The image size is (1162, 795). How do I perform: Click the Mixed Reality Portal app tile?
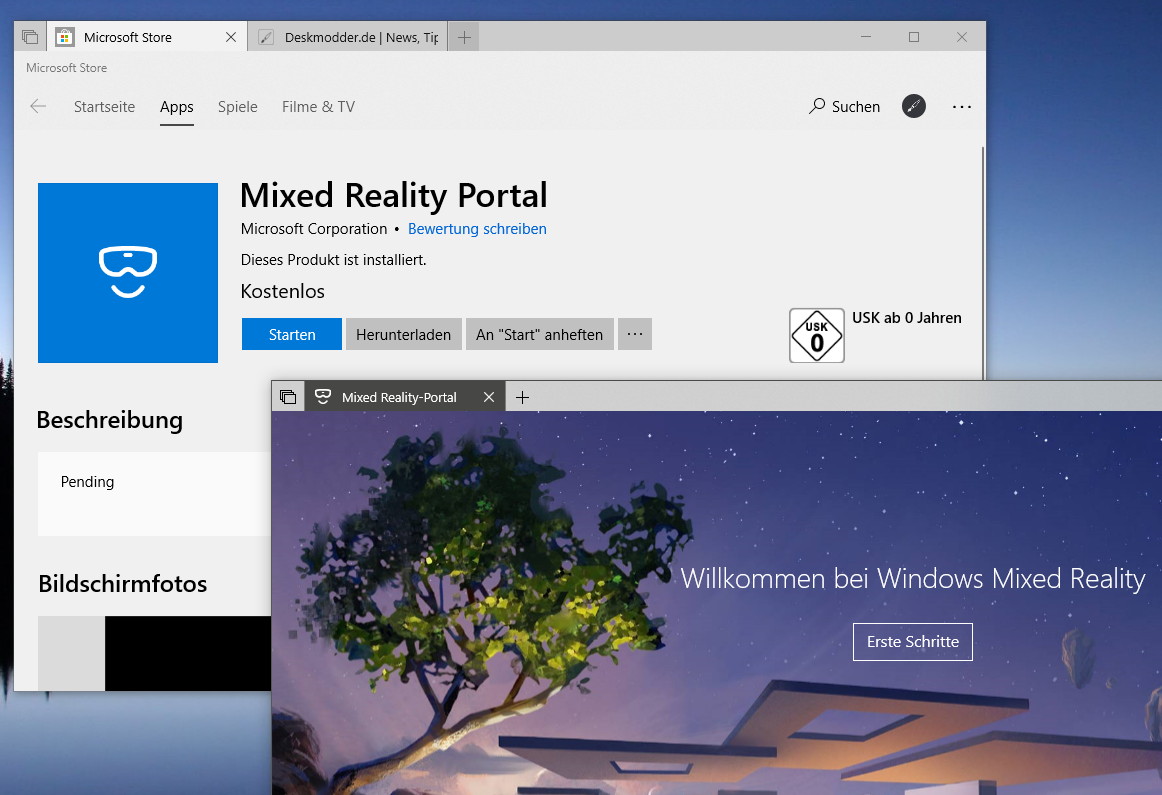(x=128, y=273)
